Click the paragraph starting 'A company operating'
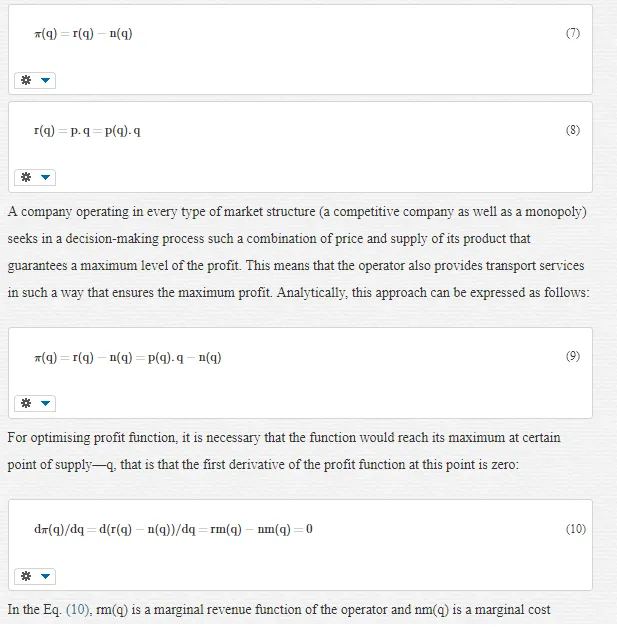617x627 pixels. (298, 252)
